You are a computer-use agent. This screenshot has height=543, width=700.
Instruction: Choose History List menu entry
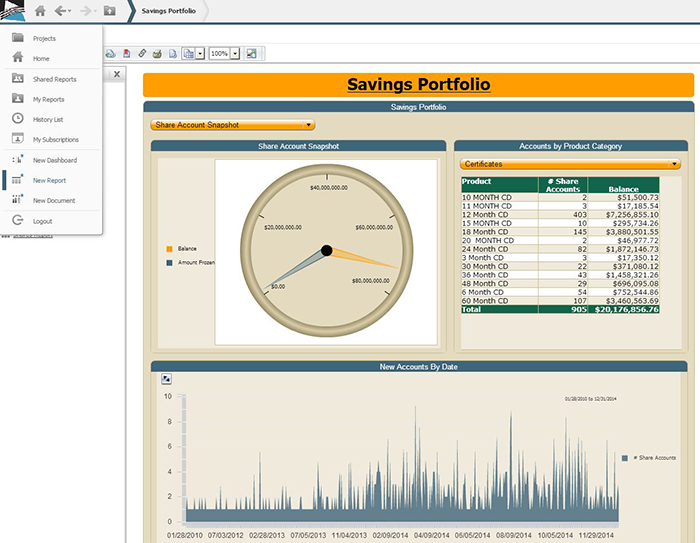(49, 119)
